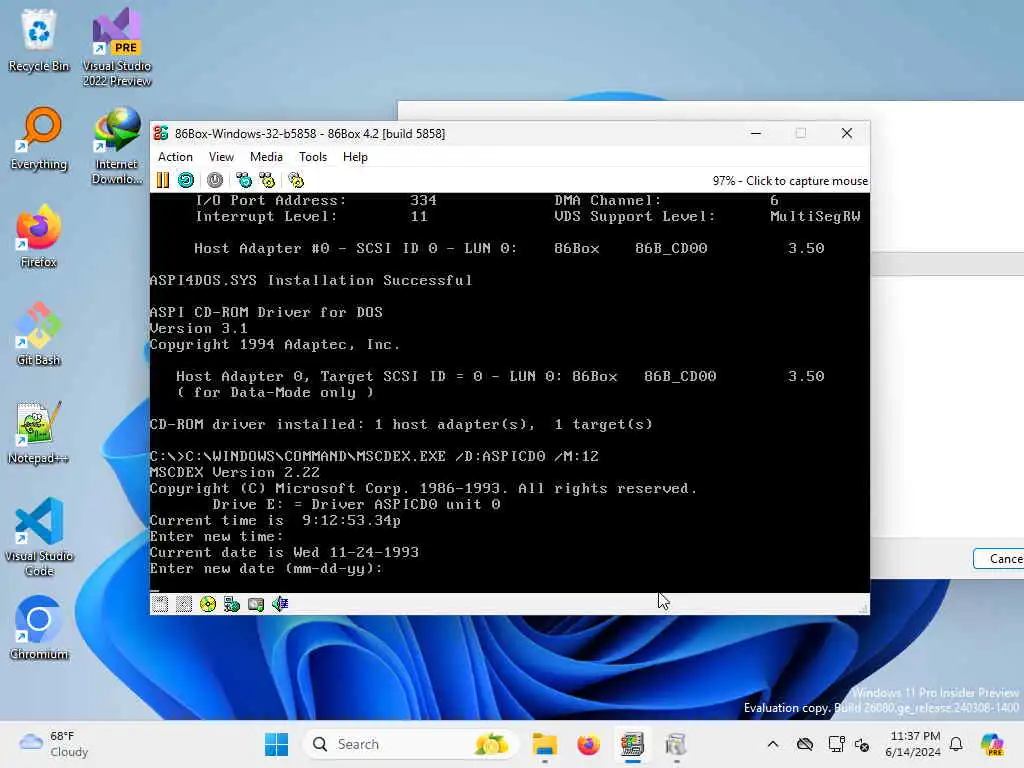
Task: Minimize the 86Box window
Action: coord(756,133)
